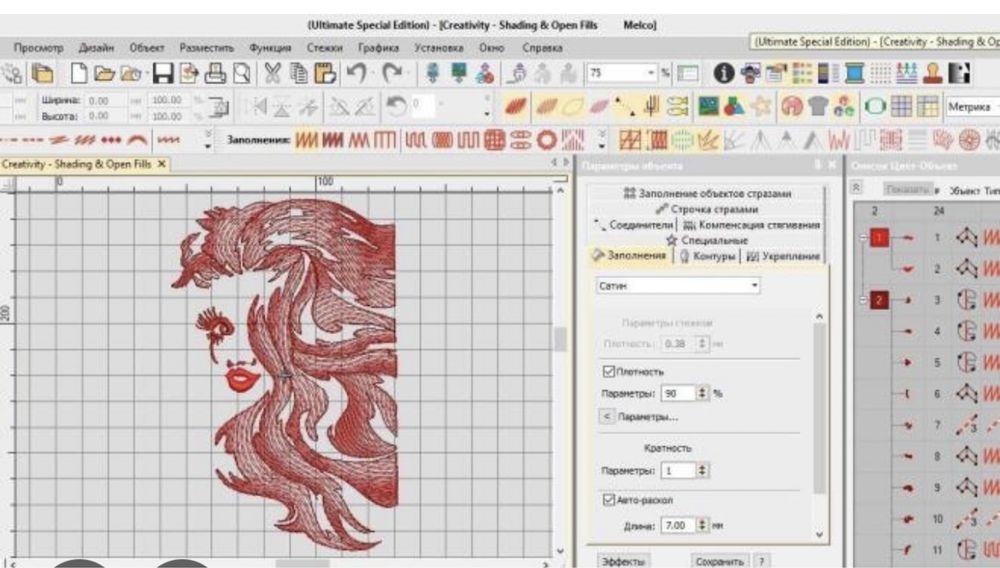The height and width of the screenshot is (568, 1000).
Task: Click the Print icon
Action: click(x=215, y=73)
